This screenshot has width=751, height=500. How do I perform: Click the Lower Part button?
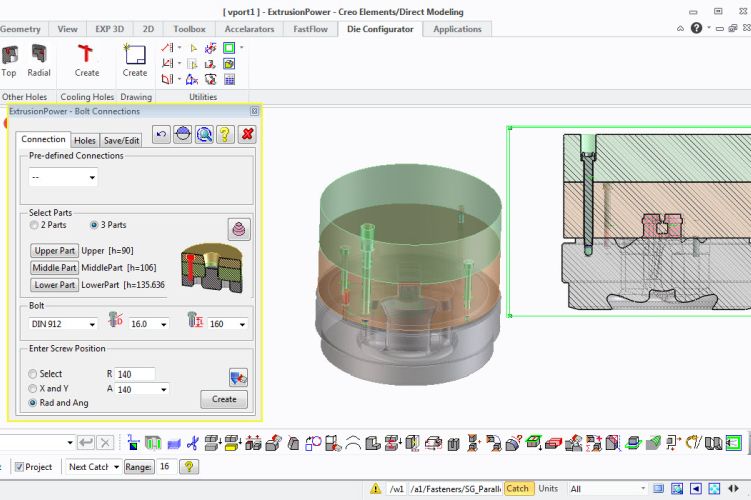pyautogui.click(x=55, y=285)
